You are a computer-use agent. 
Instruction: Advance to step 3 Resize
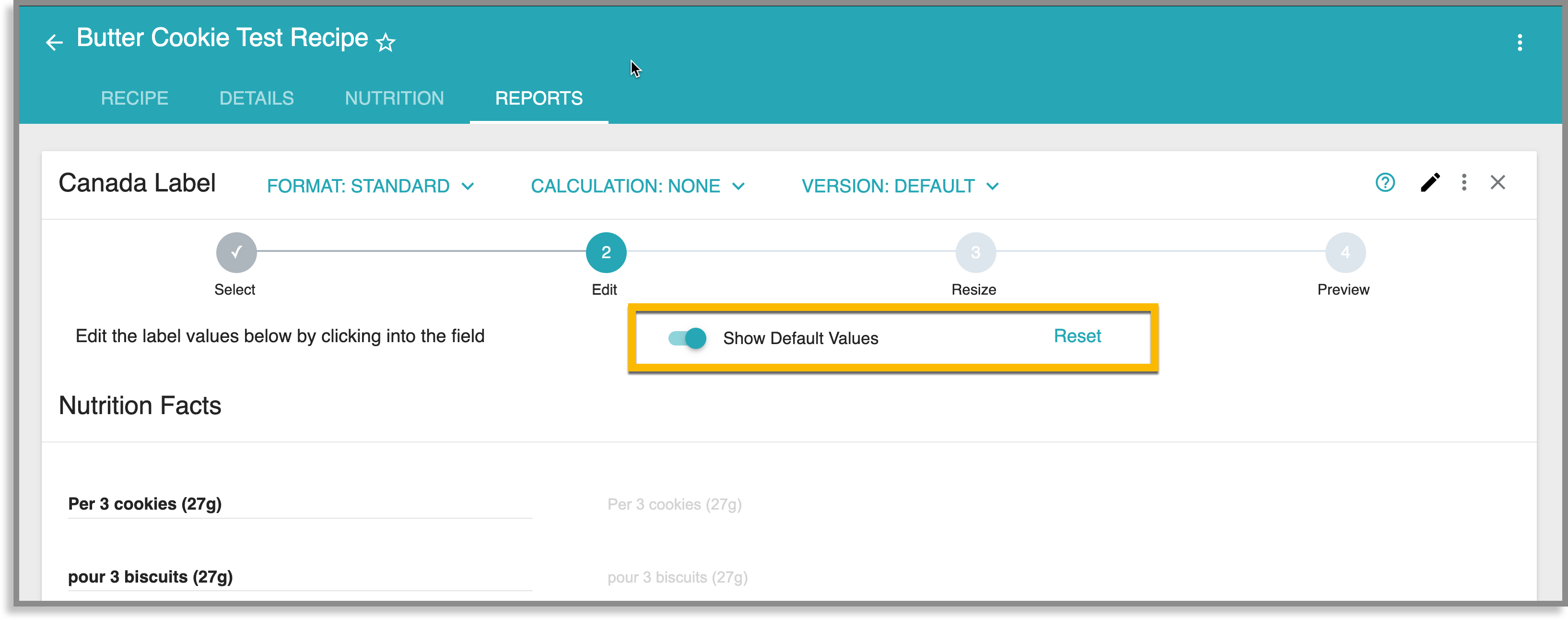[x=974, y=251]
